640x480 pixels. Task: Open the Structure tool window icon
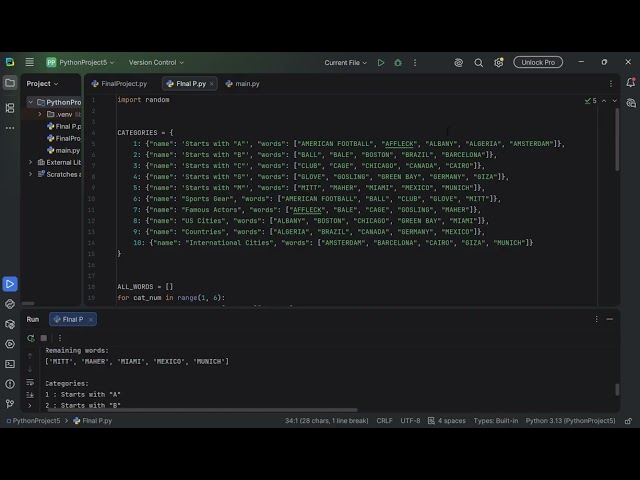tap(10, 108)
